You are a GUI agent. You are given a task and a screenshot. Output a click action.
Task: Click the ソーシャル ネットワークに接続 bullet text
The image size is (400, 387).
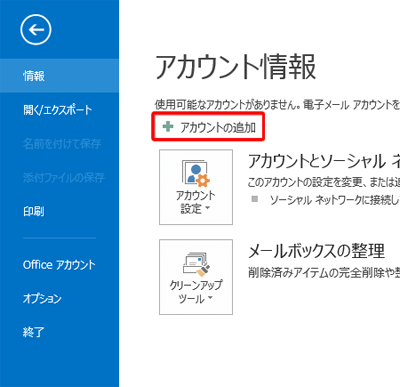(335, 200)
